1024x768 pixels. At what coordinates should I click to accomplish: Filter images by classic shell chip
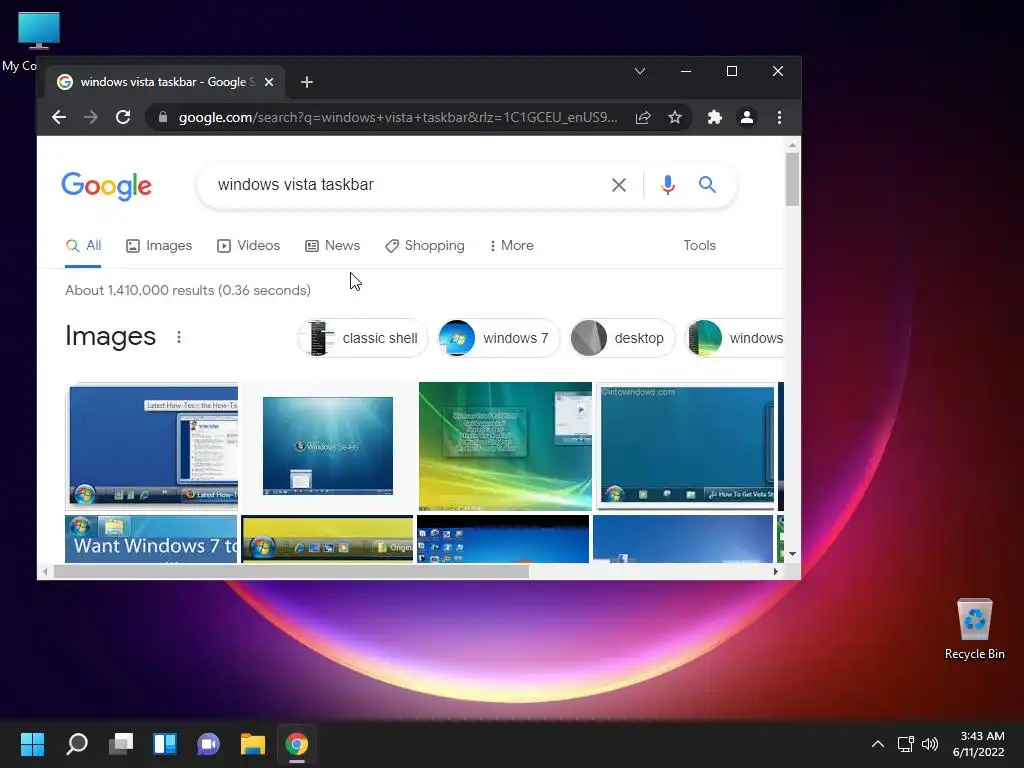[362, 338]
